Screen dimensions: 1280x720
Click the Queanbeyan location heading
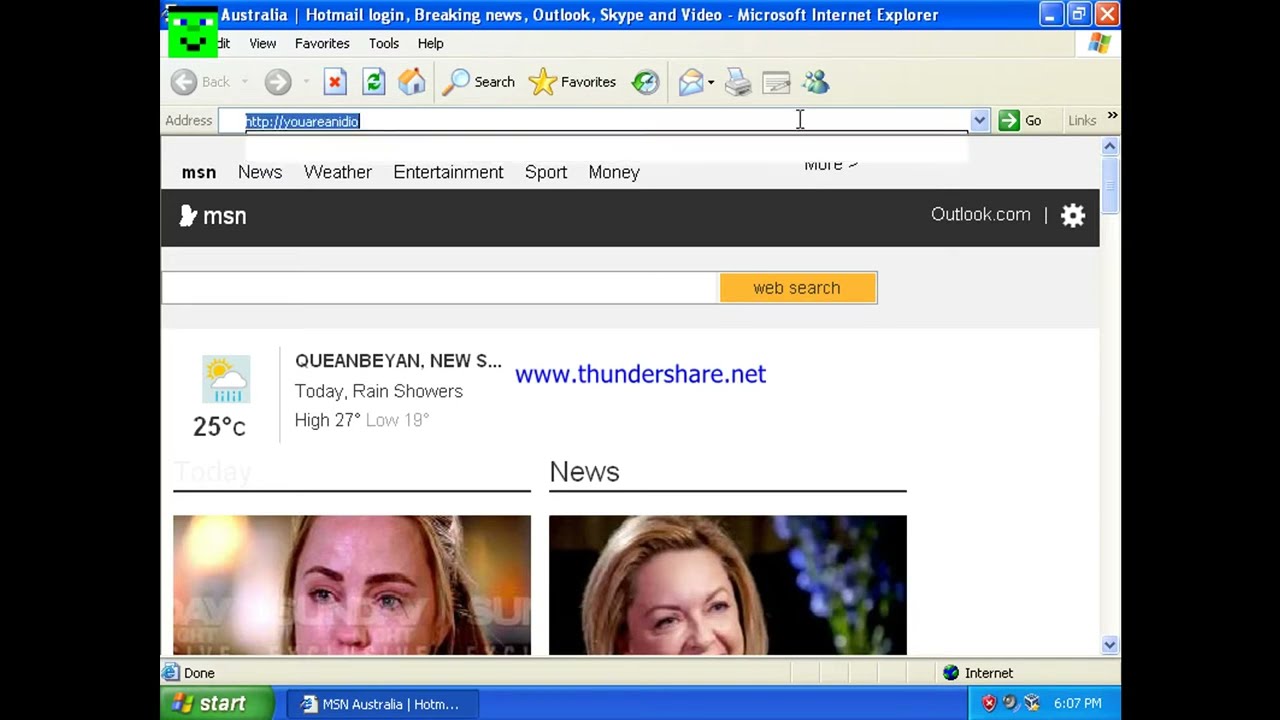point(398,361)
